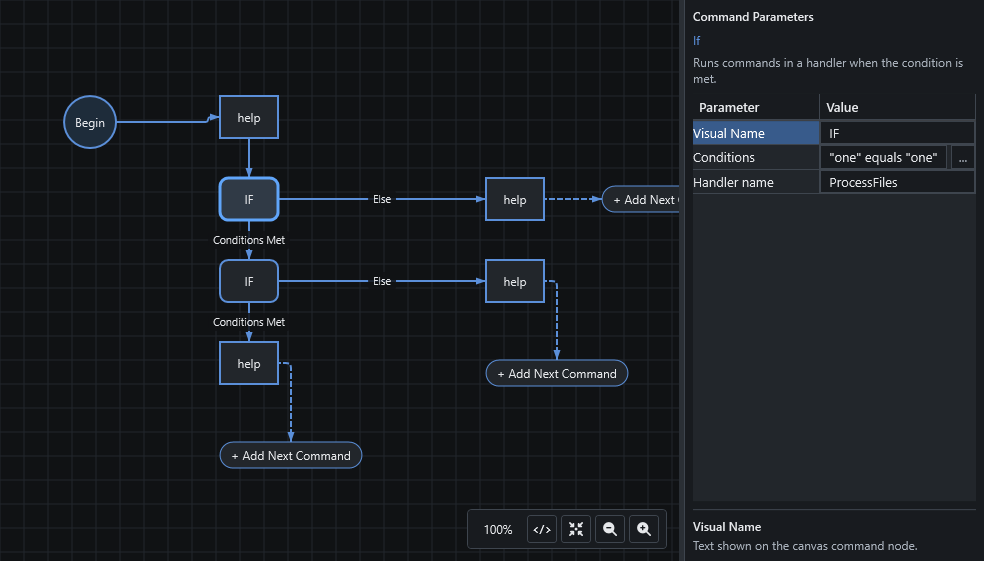Edit the Handler name value ProcessFiles

[x=897, y=182]
